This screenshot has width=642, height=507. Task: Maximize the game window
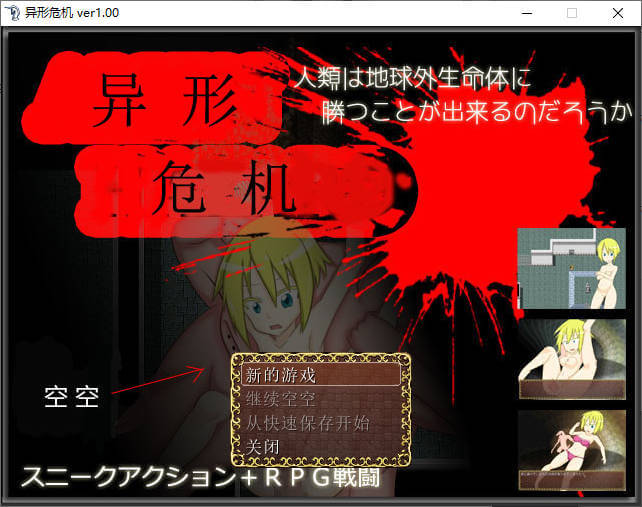pyautogui.click(x=572, y=13)
